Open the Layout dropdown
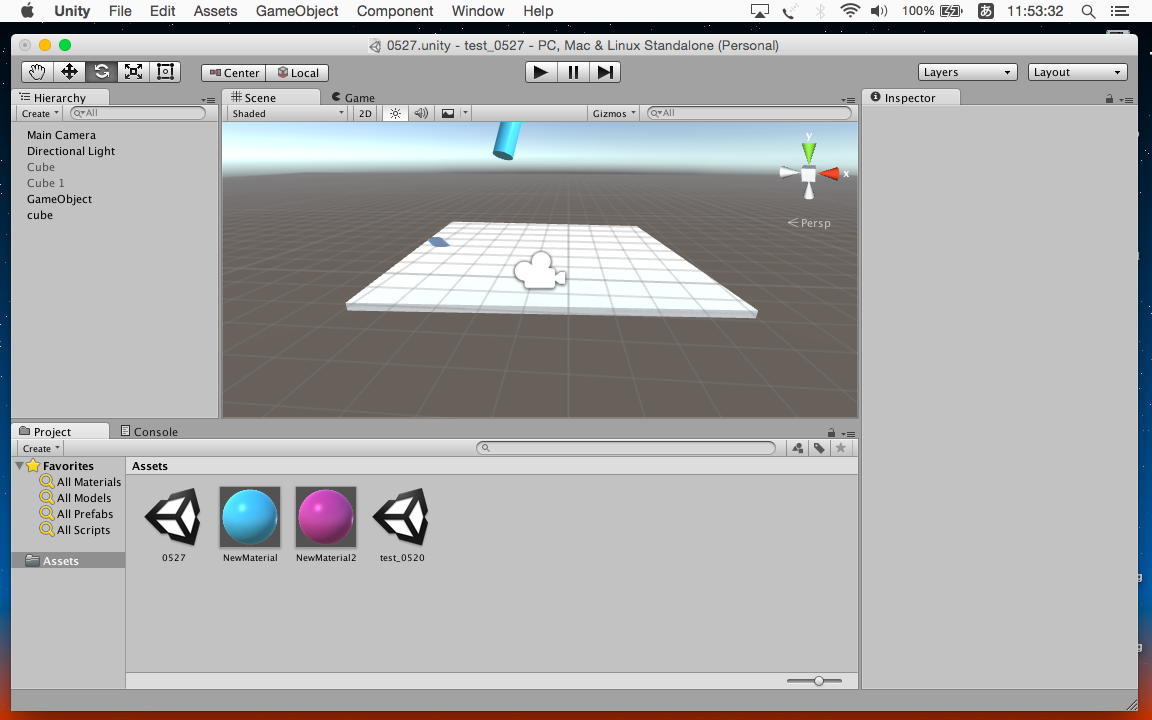 click(1077, 72)
